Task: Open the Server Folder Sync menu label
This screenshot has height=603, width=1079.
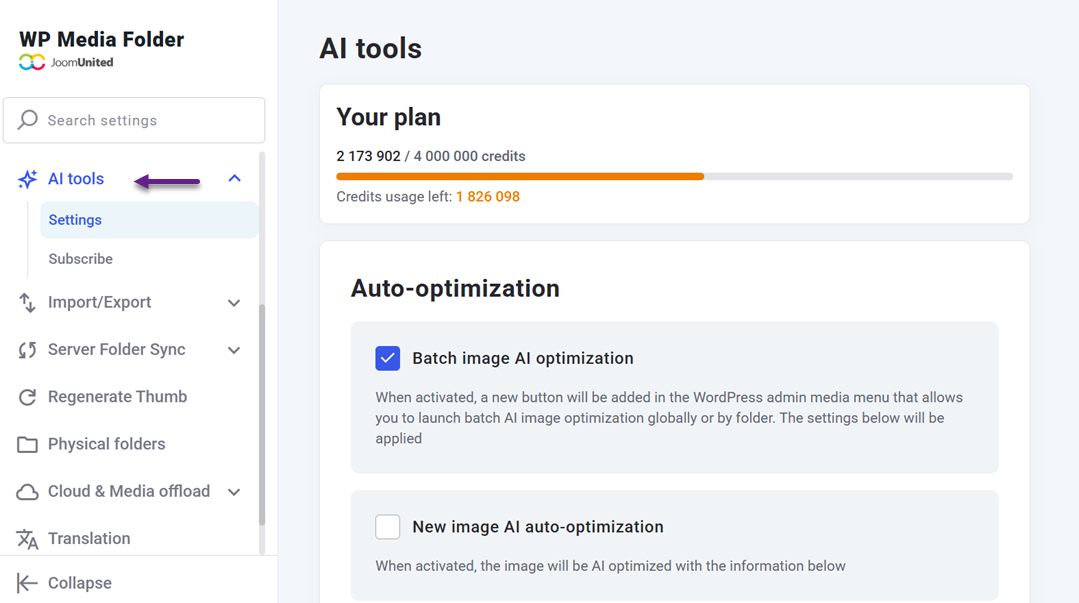Action: 116,350
